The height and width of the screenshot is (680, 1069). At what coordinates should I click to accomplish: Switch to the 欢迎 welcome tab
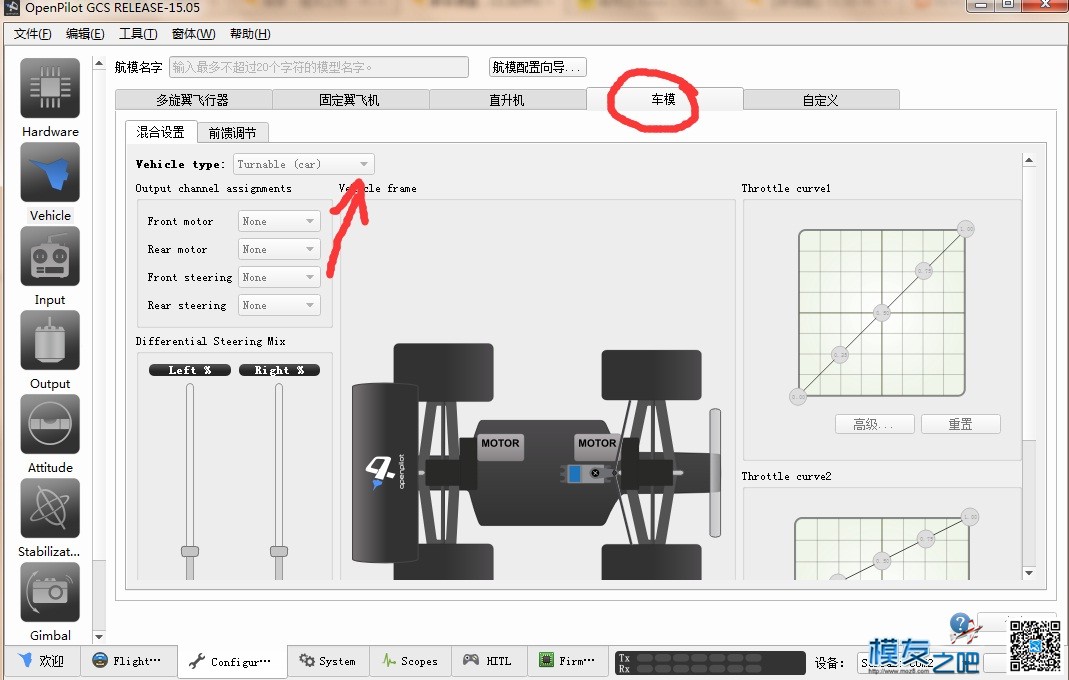(42, 661)
